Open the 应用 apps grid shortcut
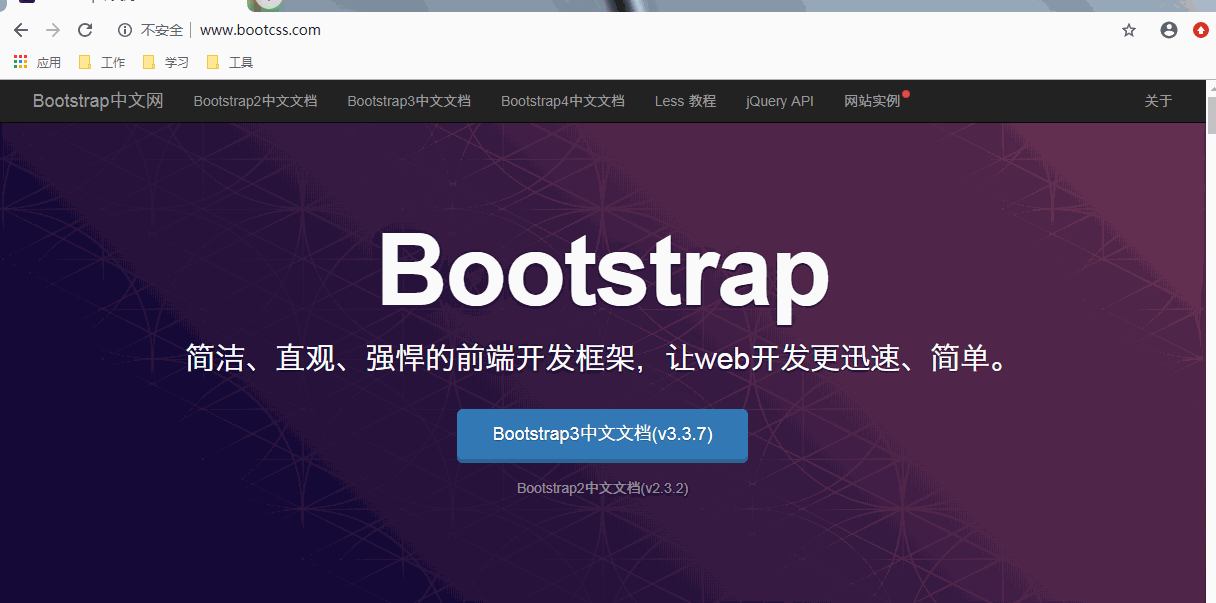This screenshot has height=603, width=1216. pos(37,62)
